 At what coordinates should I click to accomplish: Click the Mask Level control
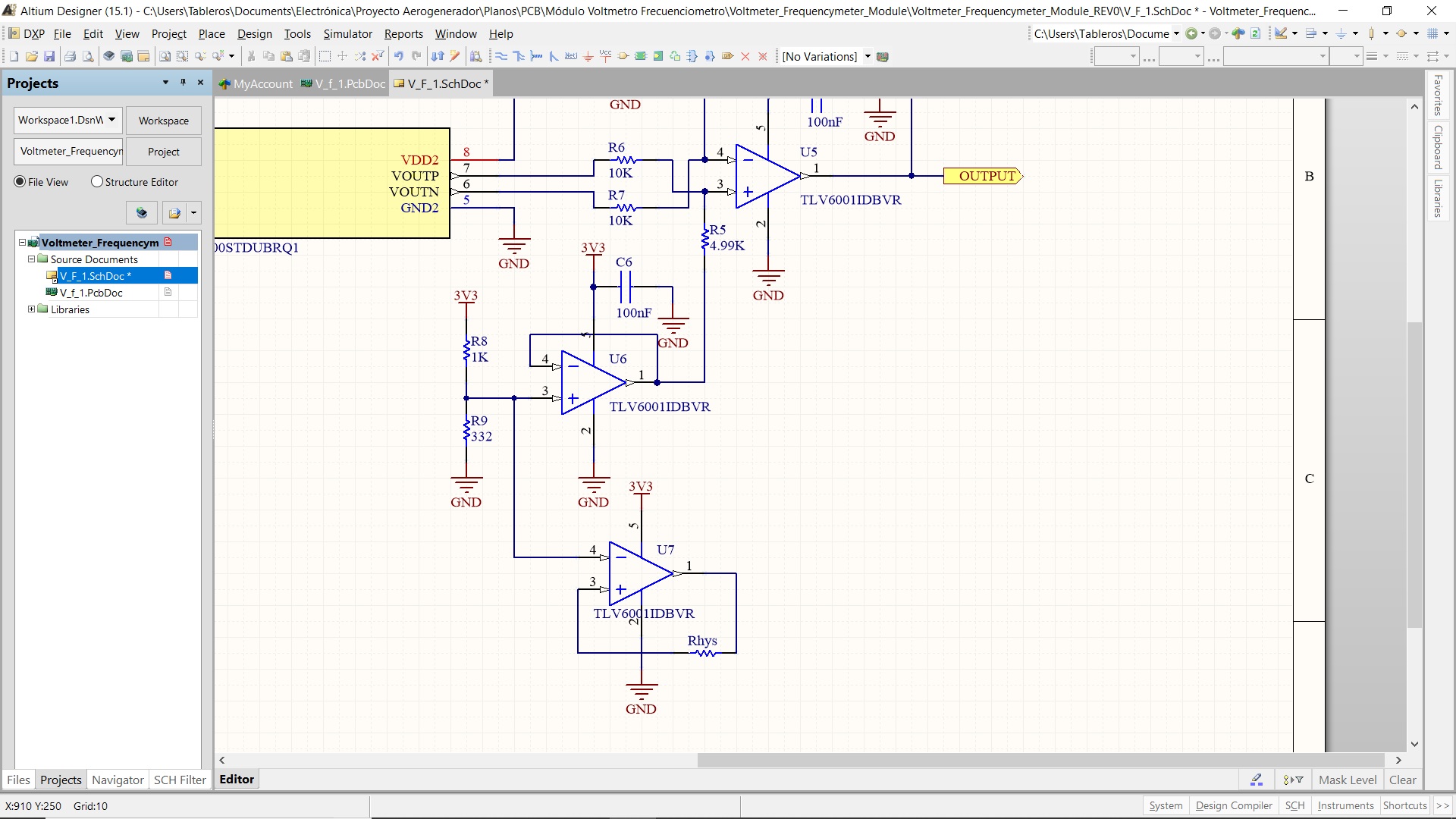point(1347,780)
